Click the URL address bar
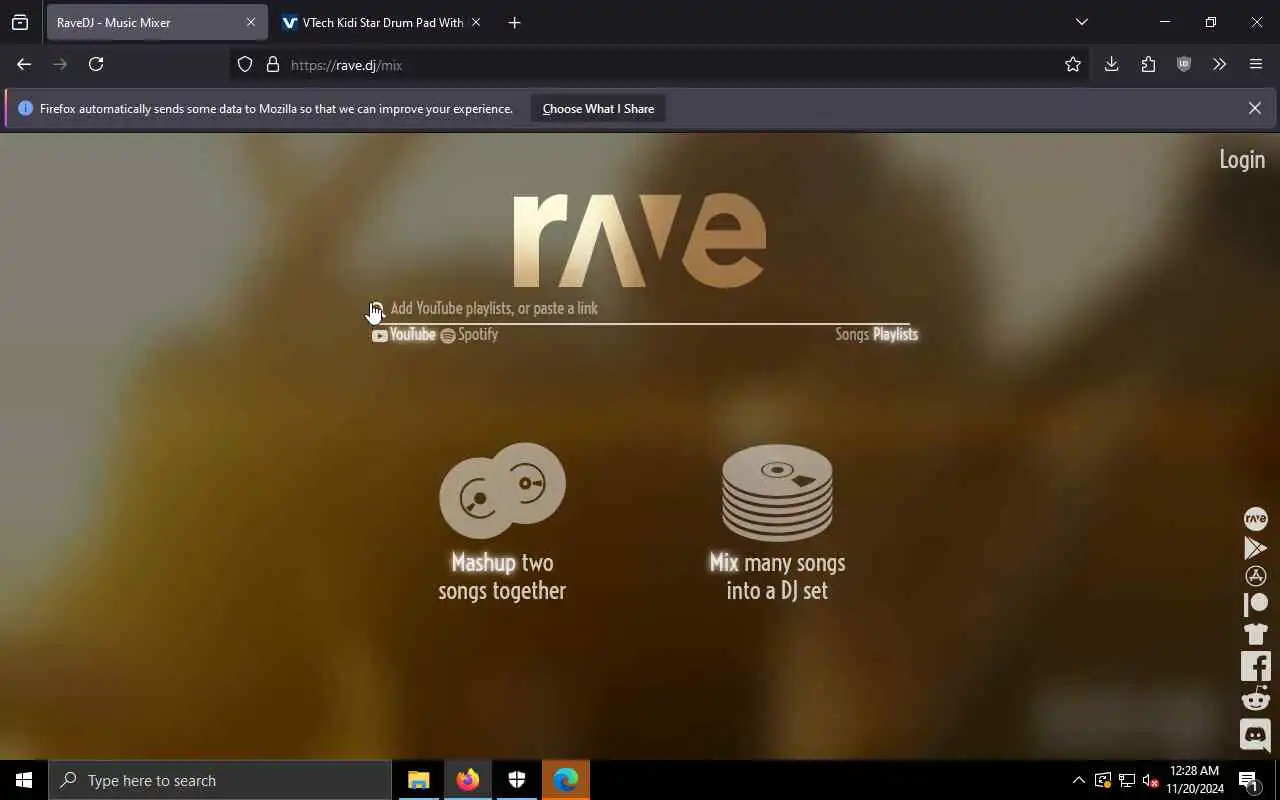The height and width of the screenshot is (800, 1280). click(x=660, y=64)
